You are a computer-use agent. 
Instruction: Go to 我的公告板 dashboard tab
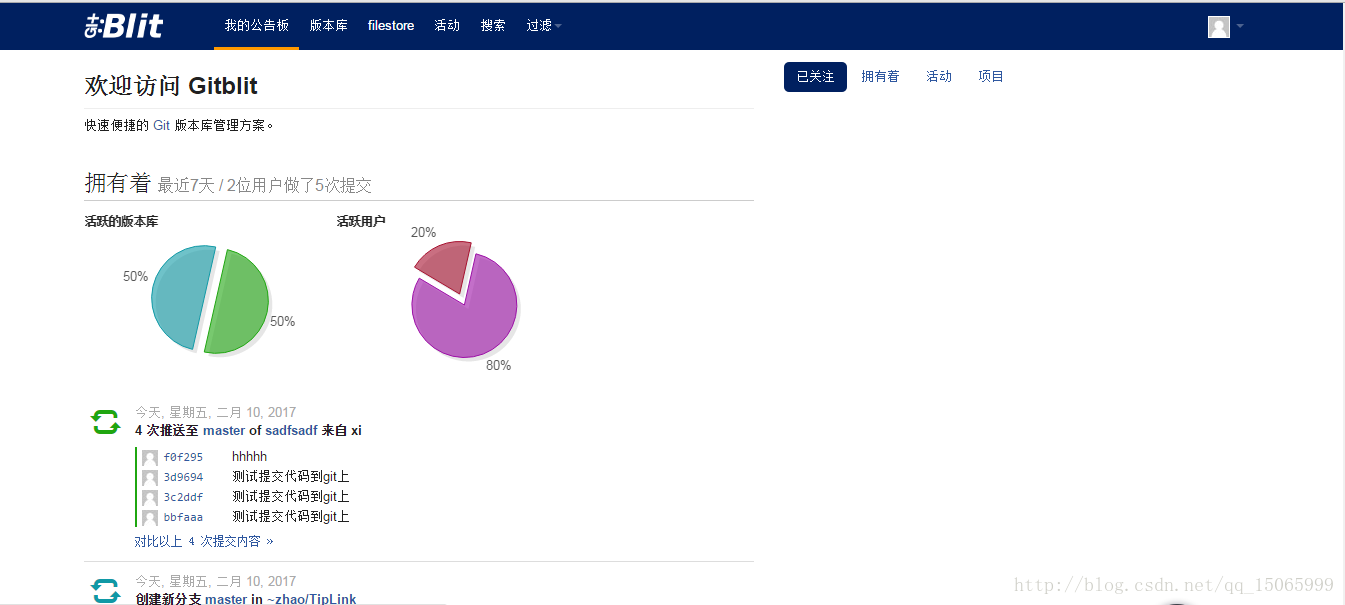coord(256,26)
